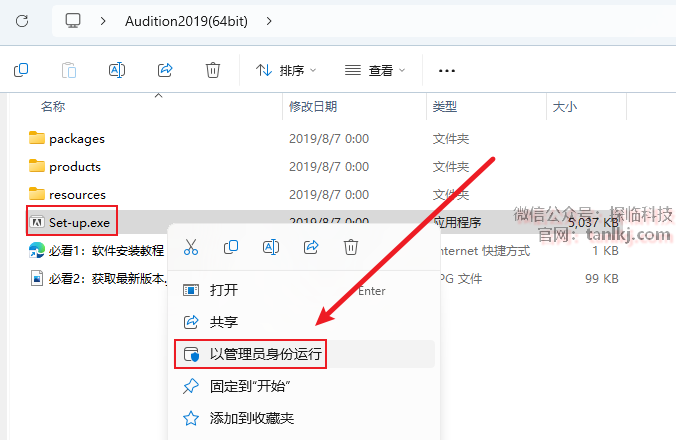Image resolution: width=676 pixels, height=440 pixels.
Task: Open the three-dot more options menu
Action: point(447,70)
